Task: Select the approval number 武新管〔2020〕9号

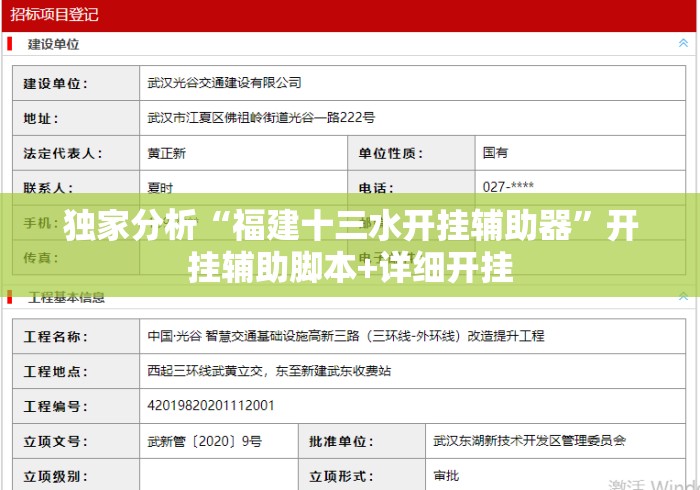Action: point(205,441)
